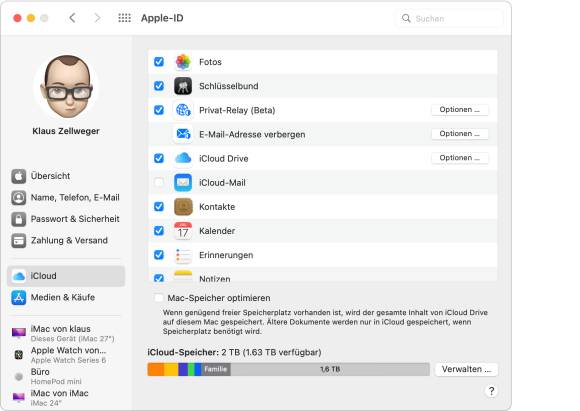Screen dimensions: 580x411
Task: Open Optionen for iCloud Drive
Action: tap(459, 158)
